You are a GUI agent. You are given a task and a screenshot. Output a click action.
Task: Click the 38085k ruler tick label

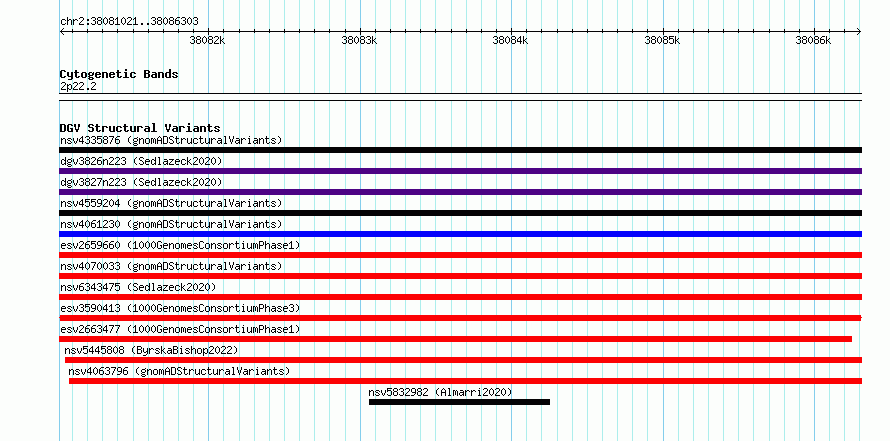[x=662, y=40]
